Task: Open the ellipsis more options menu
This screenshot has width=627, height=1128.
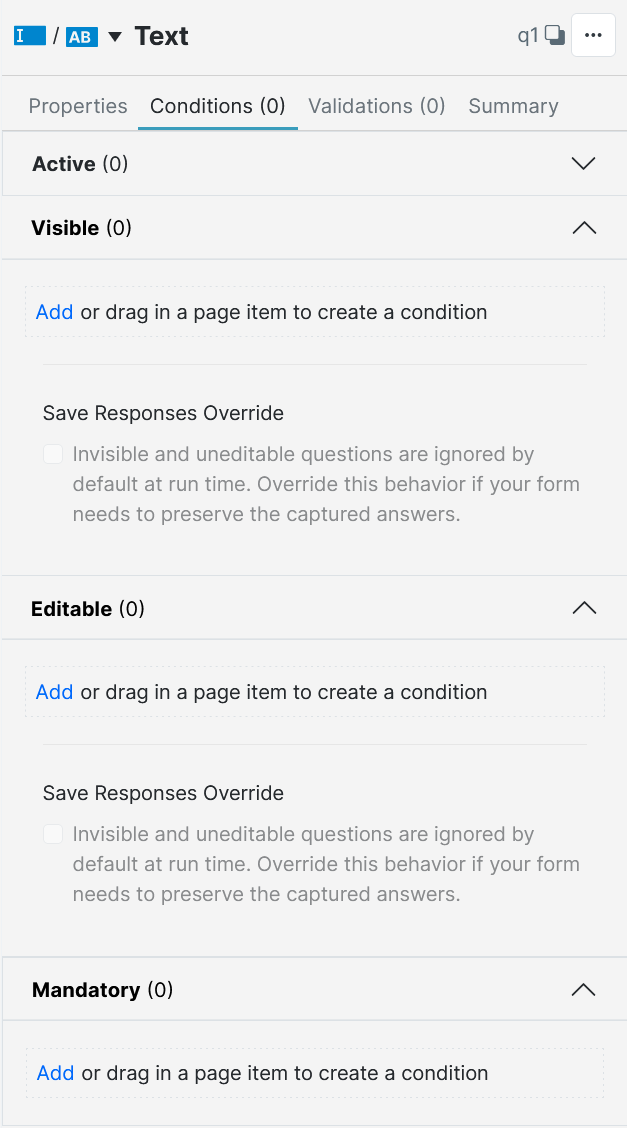Action: click(x=594, y=35)
